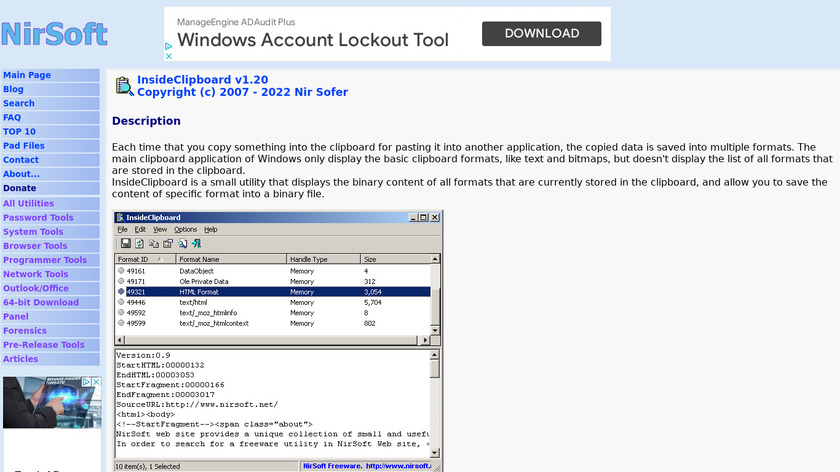The height and width of the screenshot is (472, 840).
Task: Open the View menu in InsideClipboard
Action: tap(160, 229)
